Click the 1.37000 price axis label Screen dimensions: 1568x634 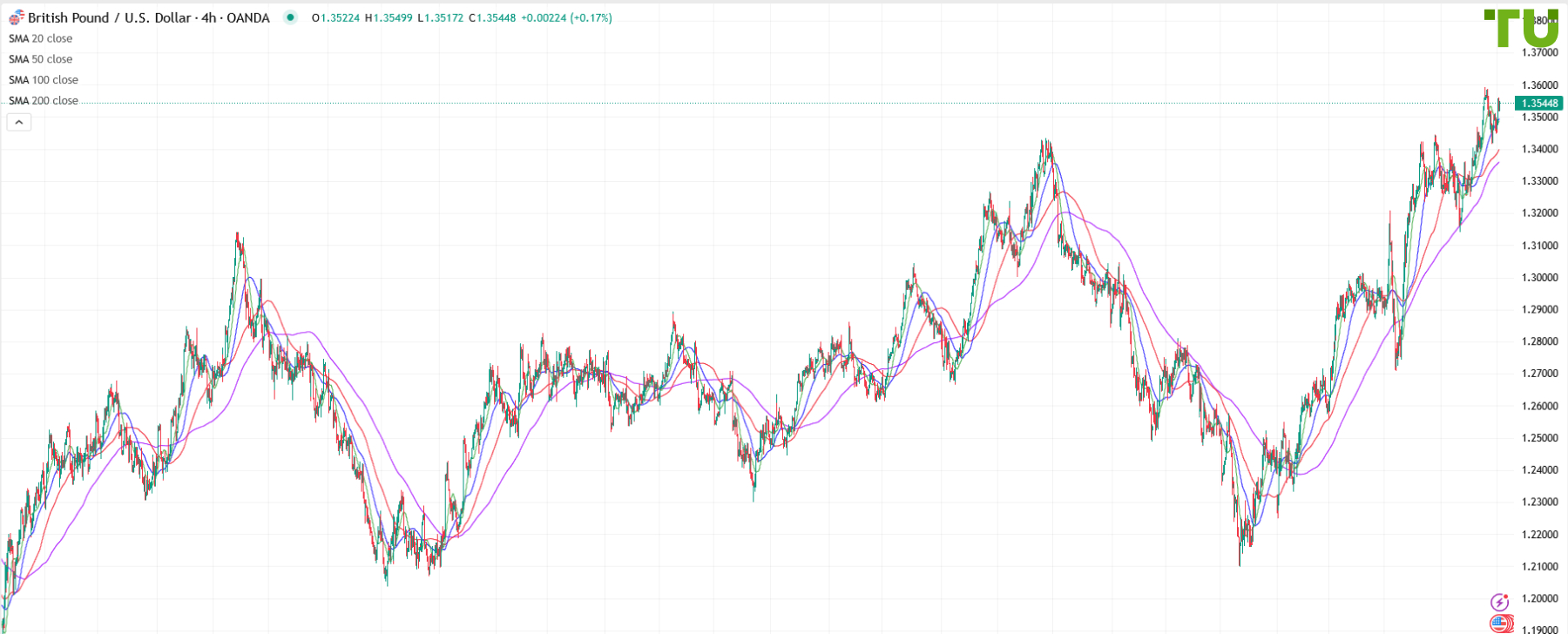point(1539,53)
